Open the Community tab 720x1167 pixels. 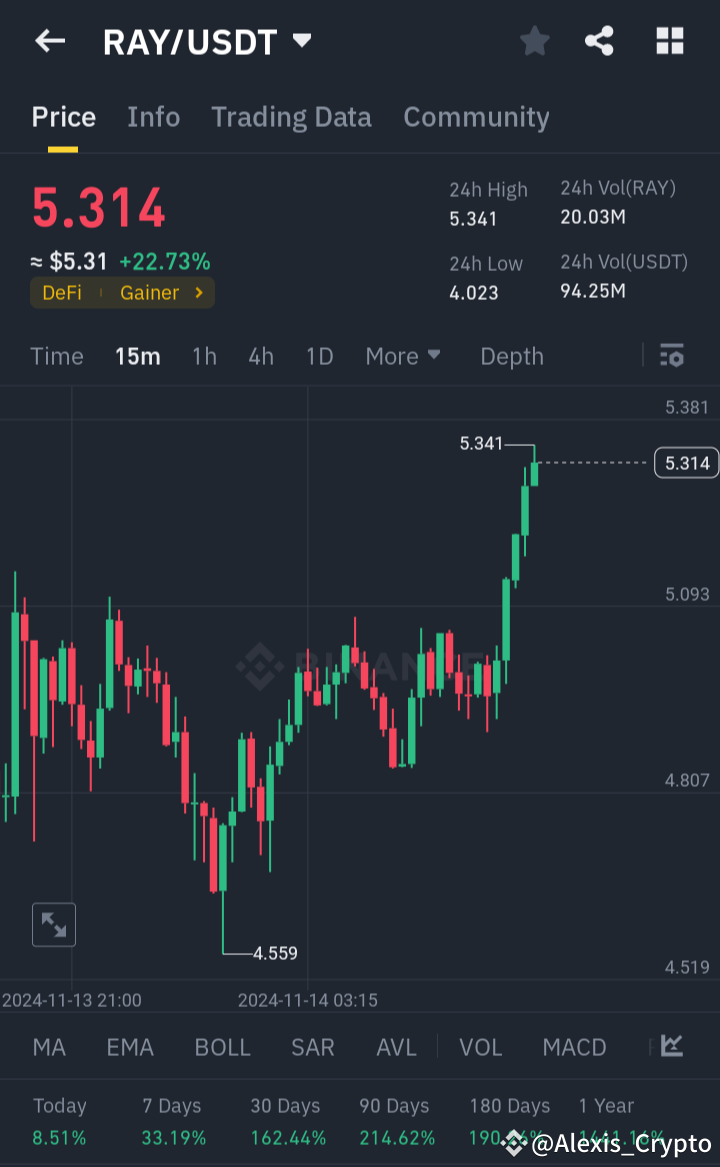(476, 117)
